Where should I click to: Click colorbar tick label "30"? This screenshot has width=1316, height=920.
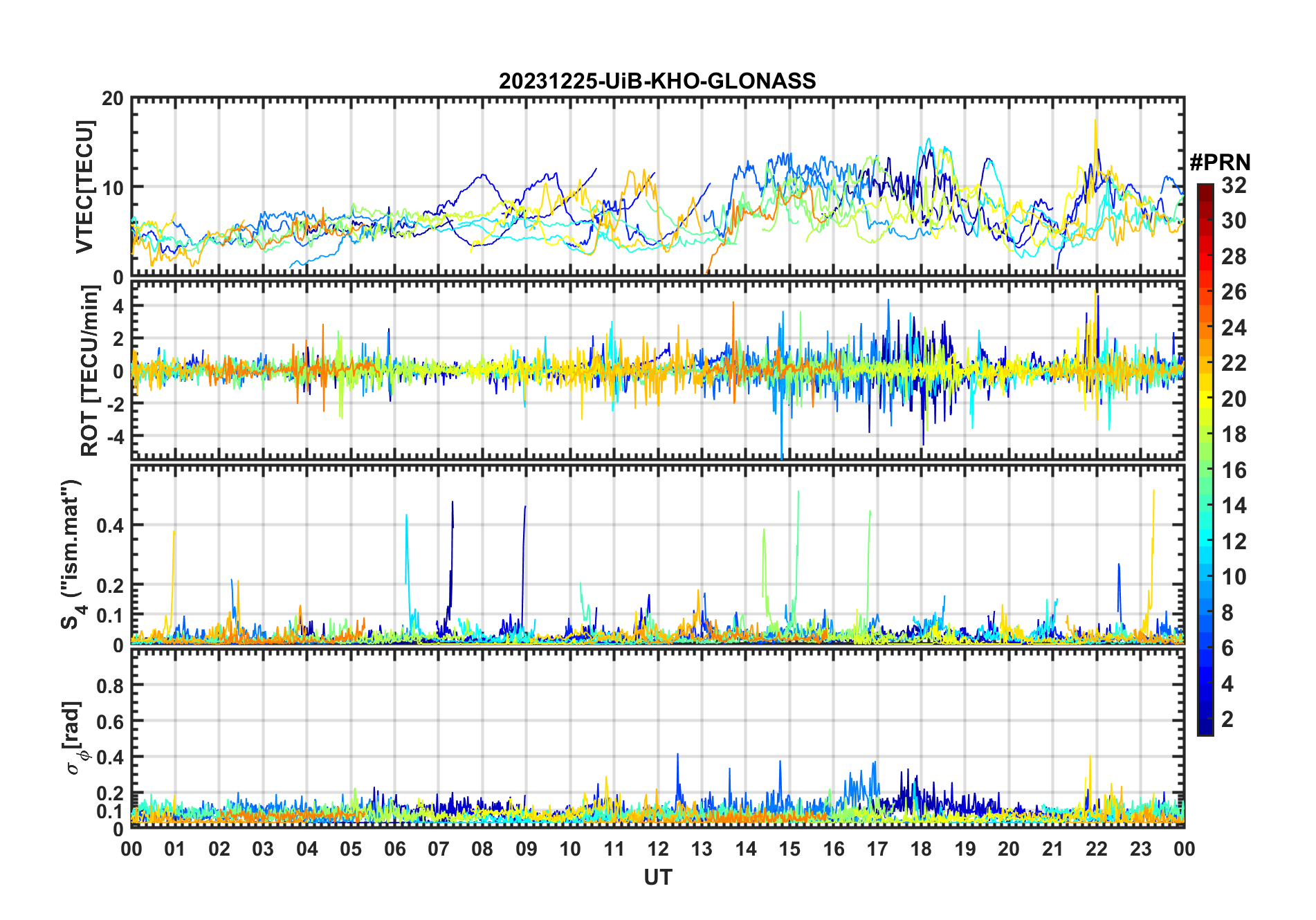(x=1234, y=221)
